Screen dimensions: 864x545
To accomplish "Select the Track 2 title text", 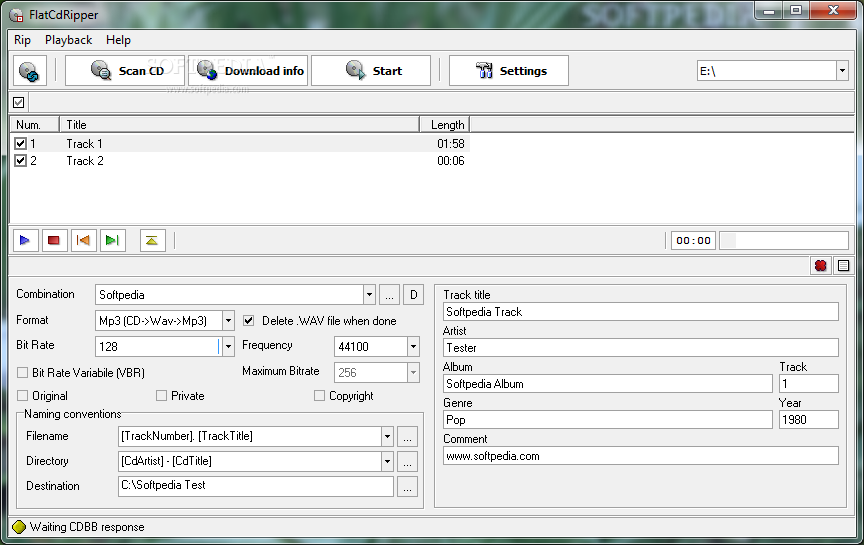I will coord(85,161).
